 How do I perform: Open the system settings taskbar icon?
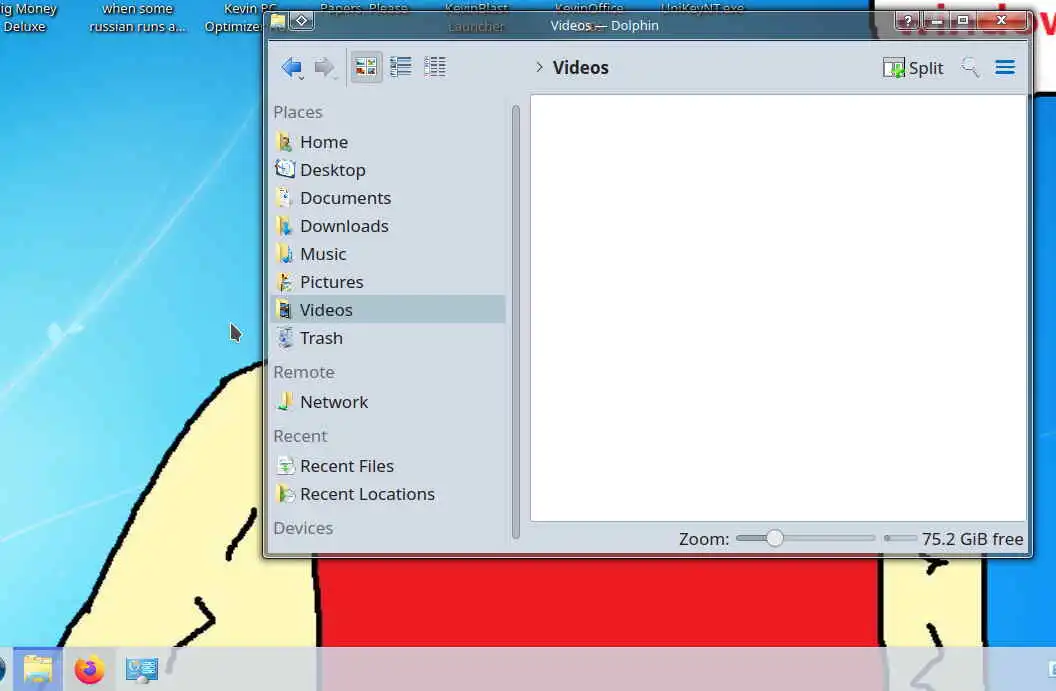point(141,669)
